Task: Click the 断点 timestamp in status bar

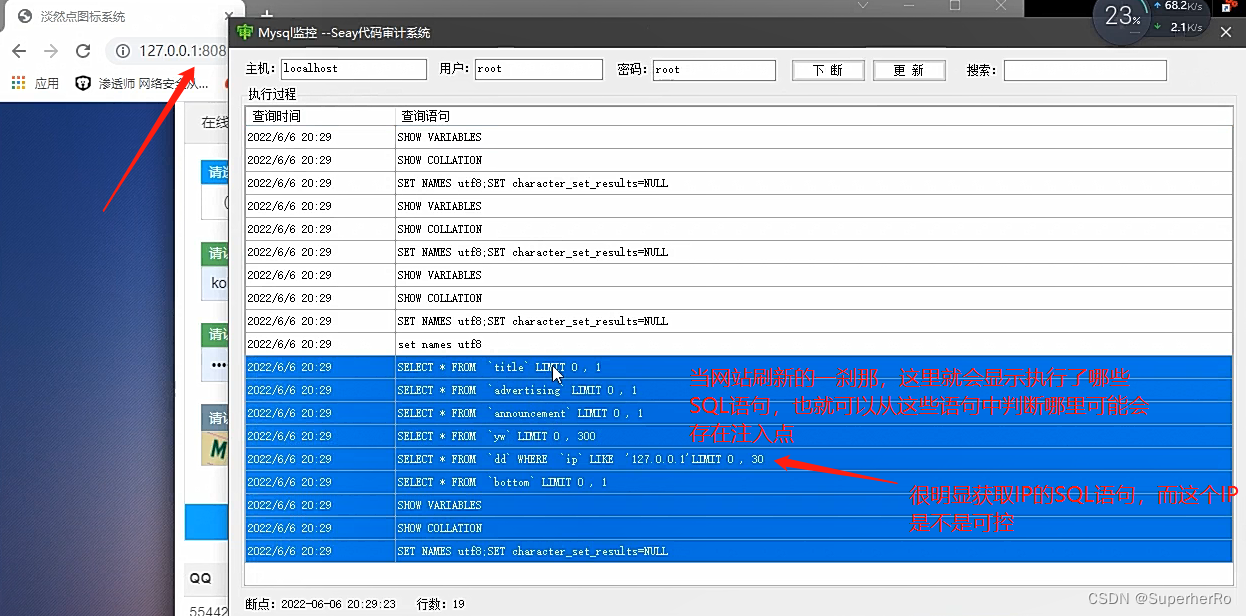Action: tap(320, 604)
